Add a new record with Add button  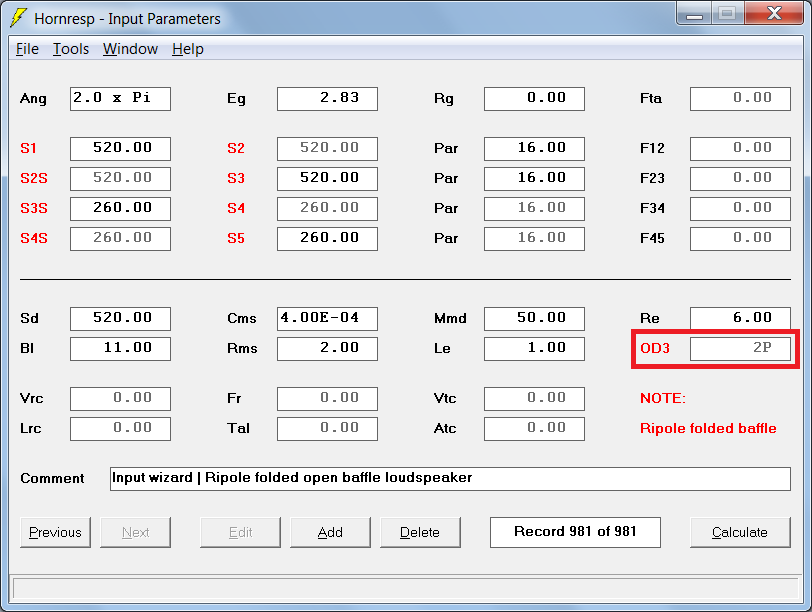click(x=330, y=532)
